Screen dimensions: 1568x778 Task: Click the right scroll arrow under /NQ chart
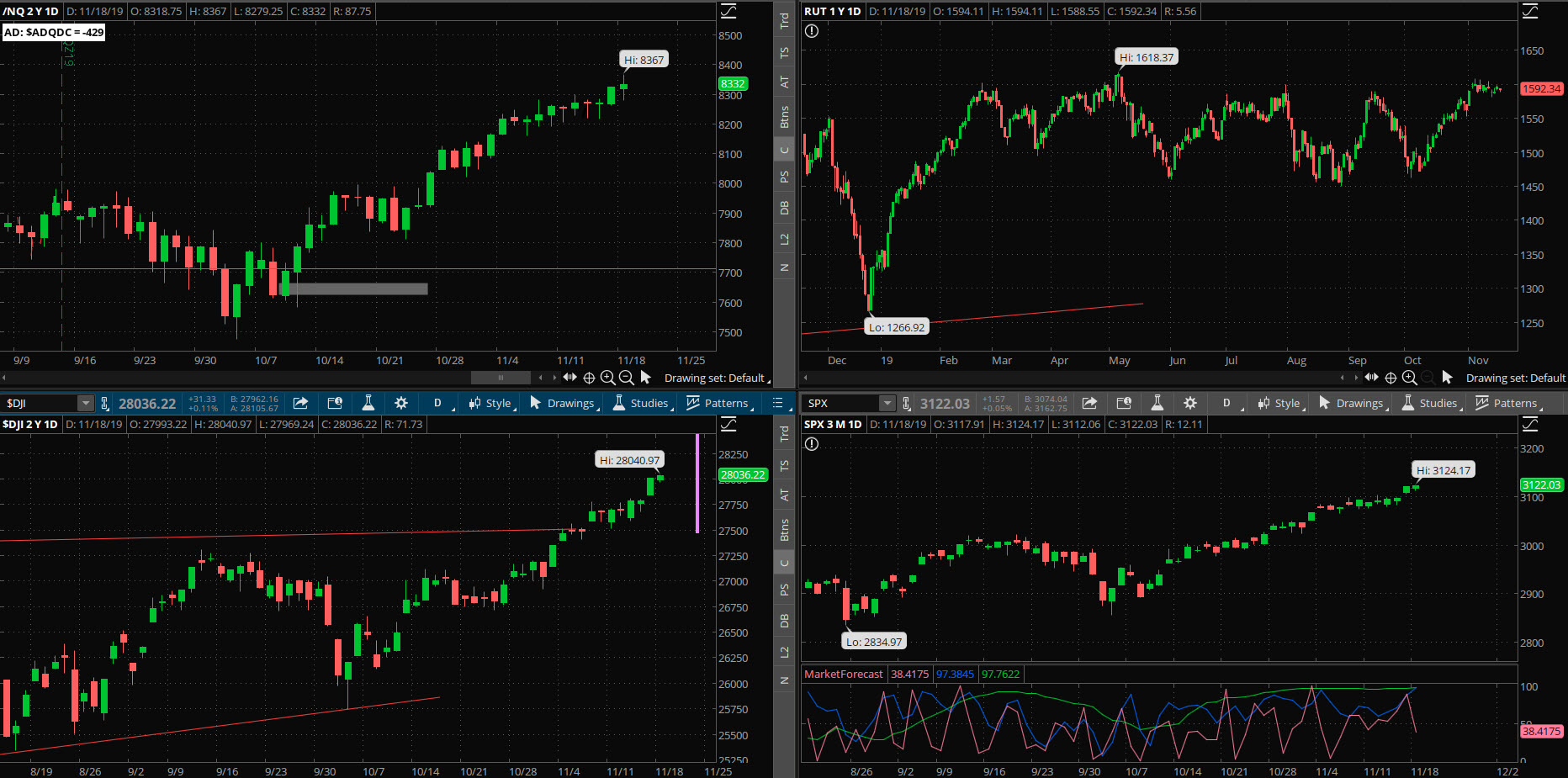click(554, 378)
